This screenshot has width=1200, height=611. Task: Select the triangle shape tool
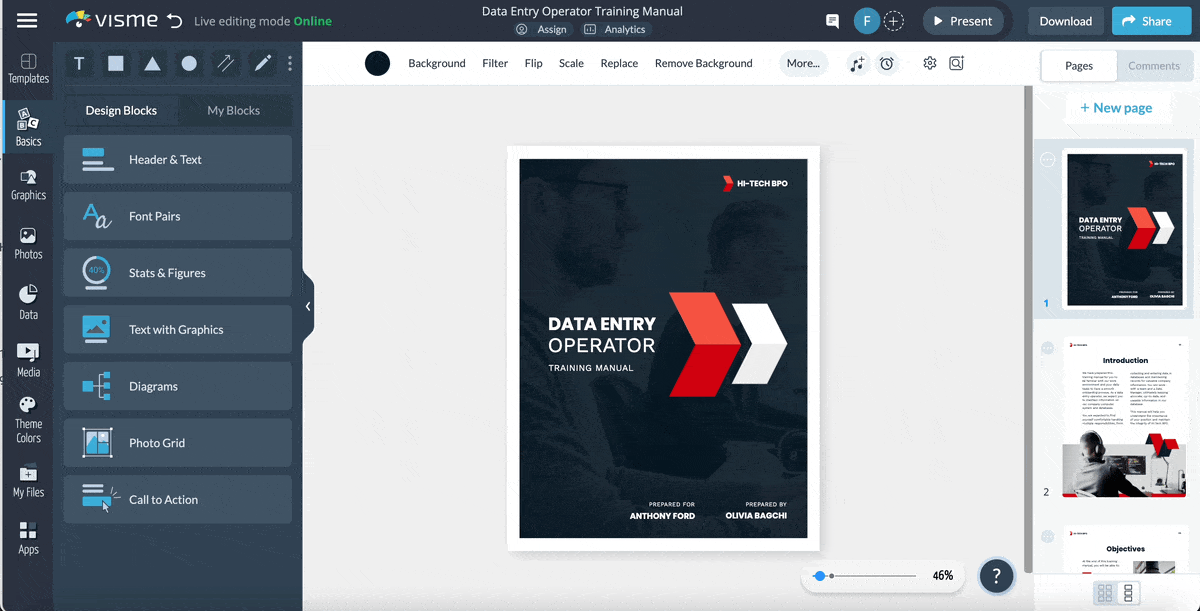point(152,64)
